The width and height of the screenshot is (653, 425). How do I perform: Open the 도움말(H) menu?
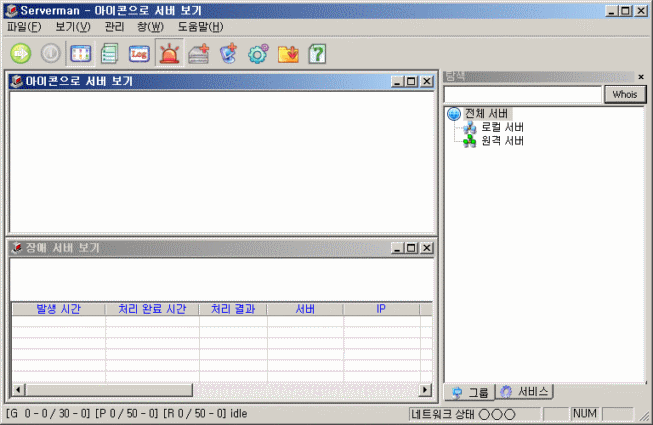coord(200,27)
